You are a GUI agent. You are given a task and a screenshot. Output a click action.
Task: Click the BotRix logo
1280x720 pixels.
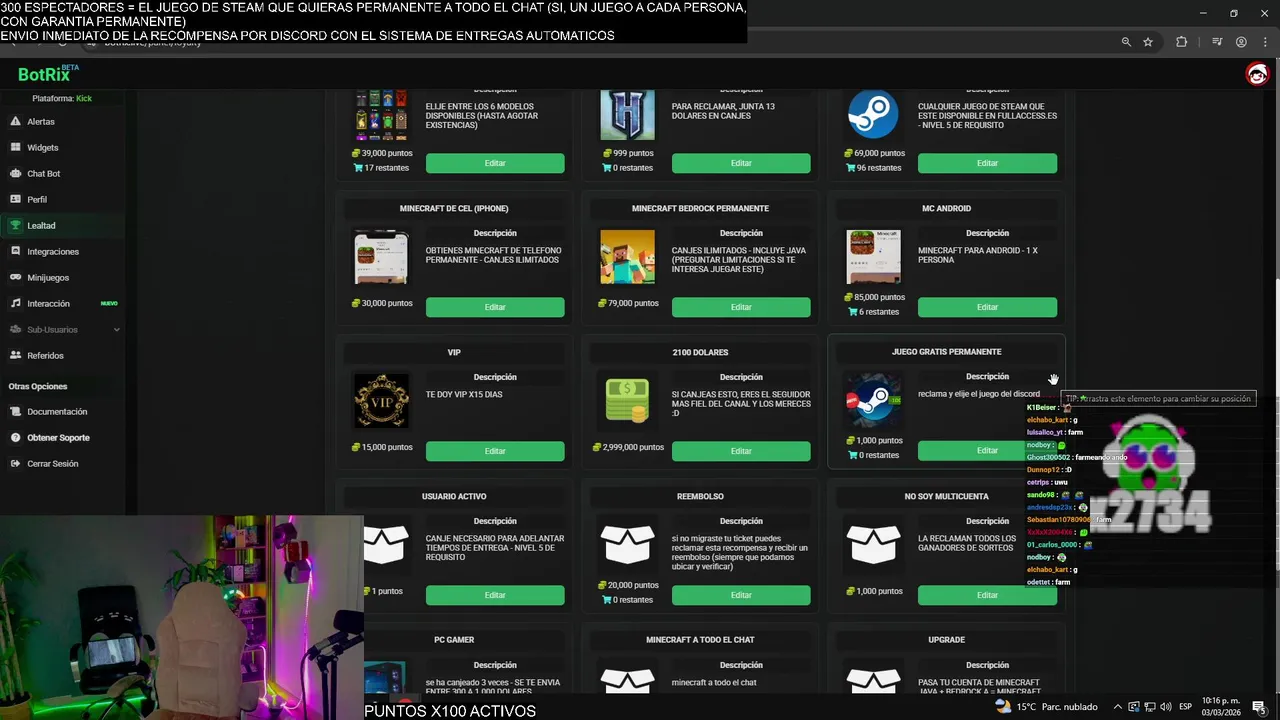48,74
